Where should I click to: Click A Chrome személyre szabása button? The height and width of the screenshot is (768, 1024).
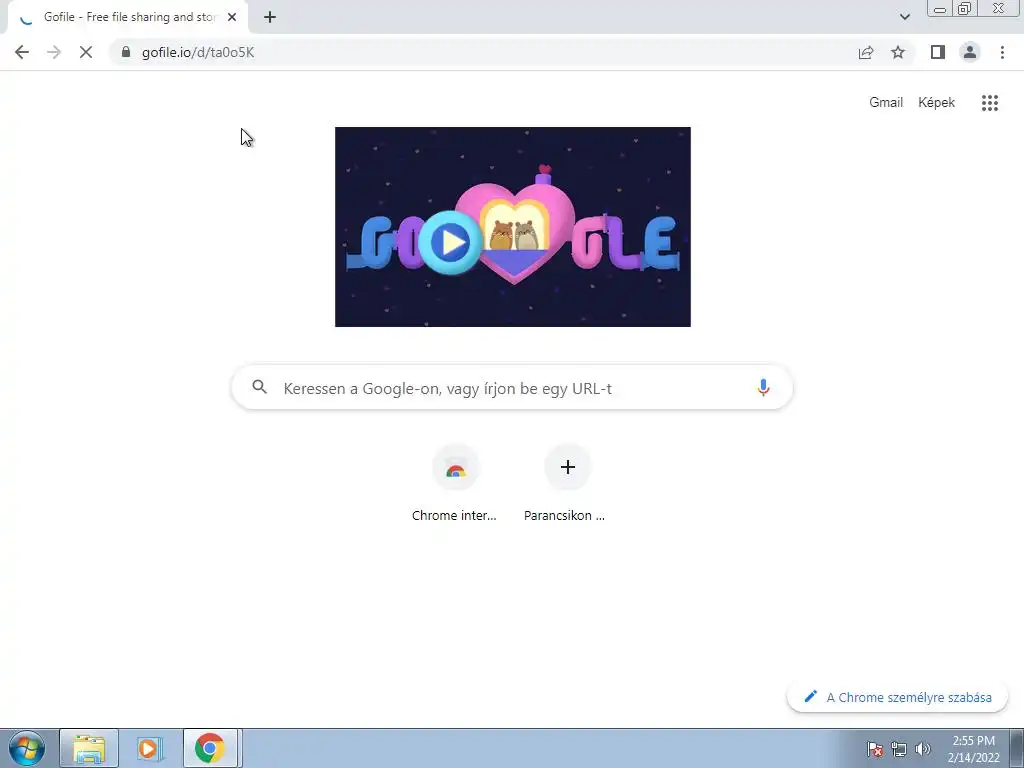[x=897, y=697]
